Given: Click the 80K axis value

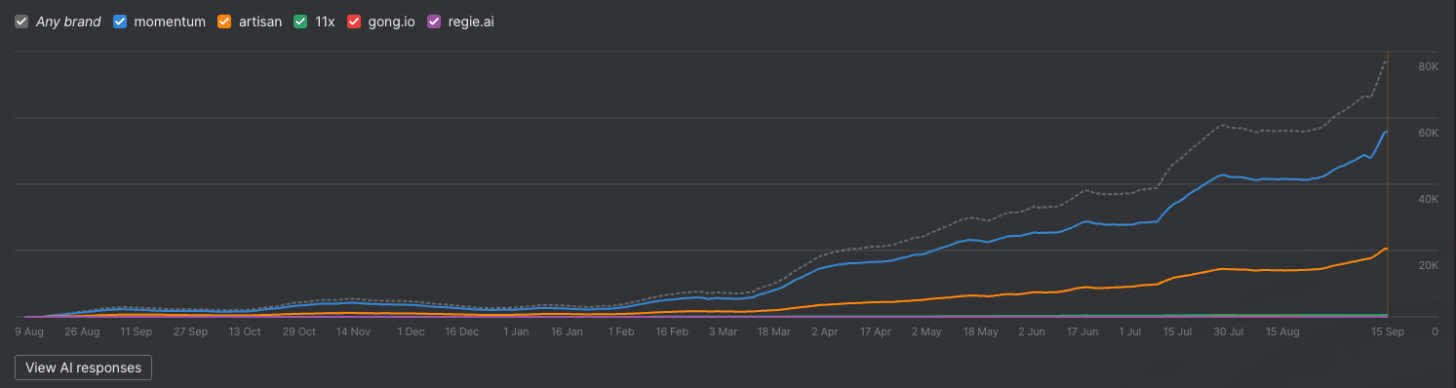Looking at the screenshot, I should (x=1428, y=66).
